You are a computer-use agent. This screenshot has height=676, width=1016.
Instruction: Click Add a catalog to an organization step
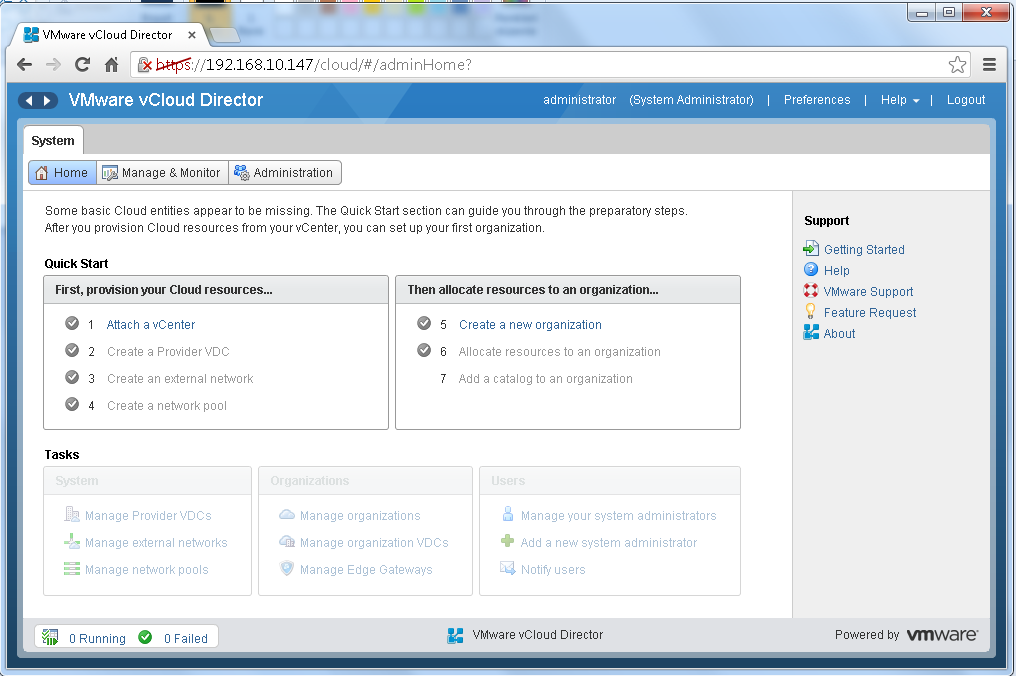coord(545,379)
